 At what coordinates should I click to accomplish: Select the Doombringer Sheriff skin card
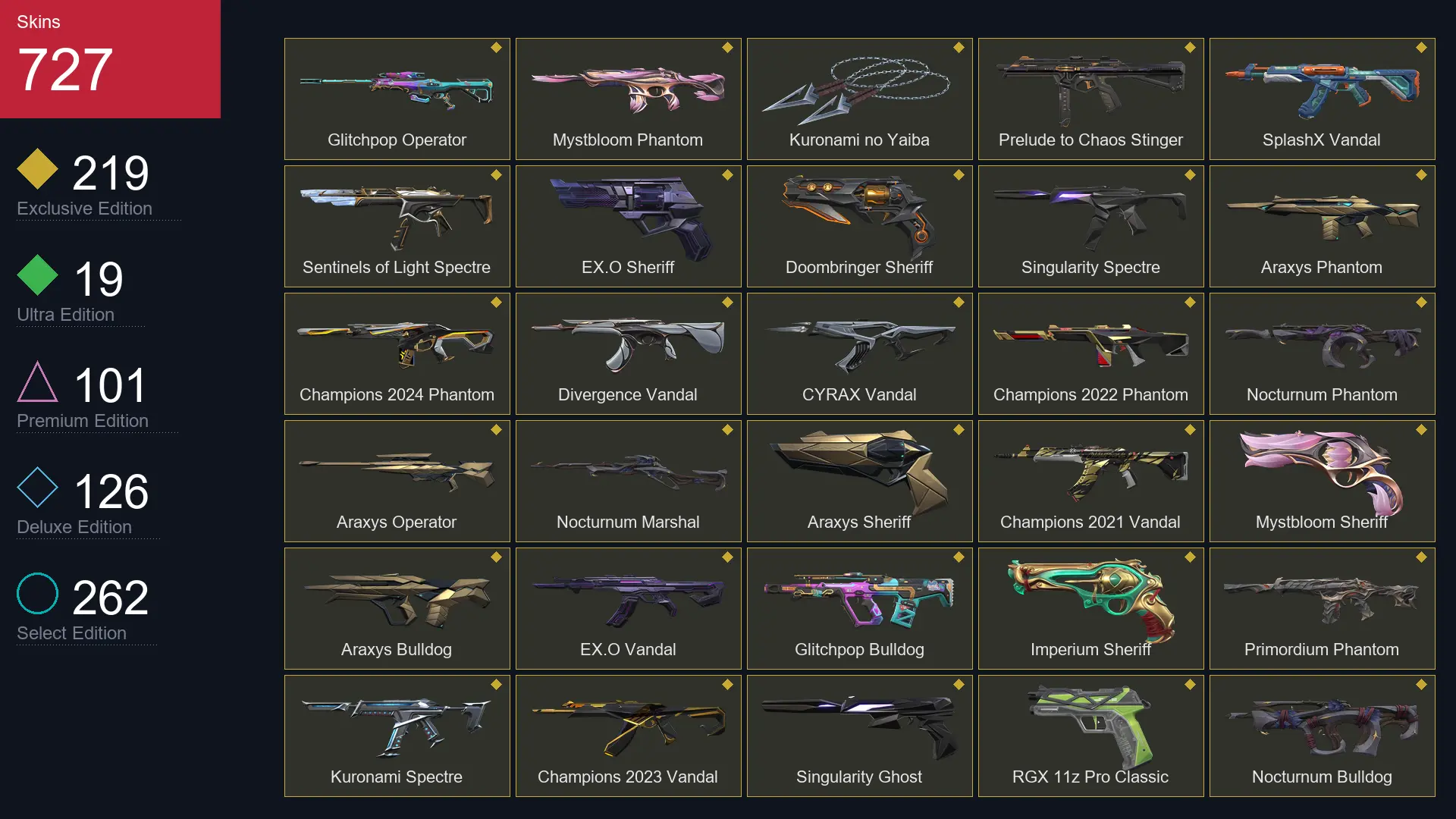click(x=859, y=226)
